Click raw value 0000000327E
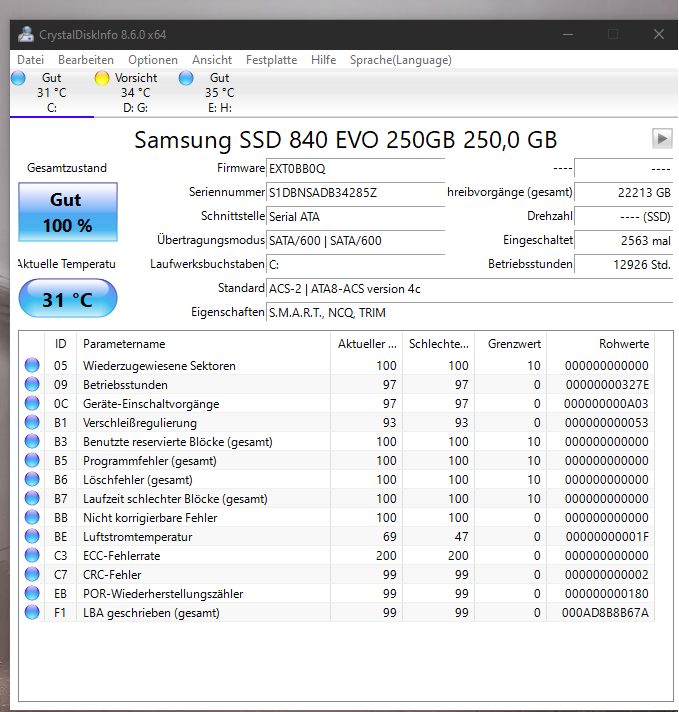Image resolution: width=679 pixels, height=712 pixels. (607, 385)
